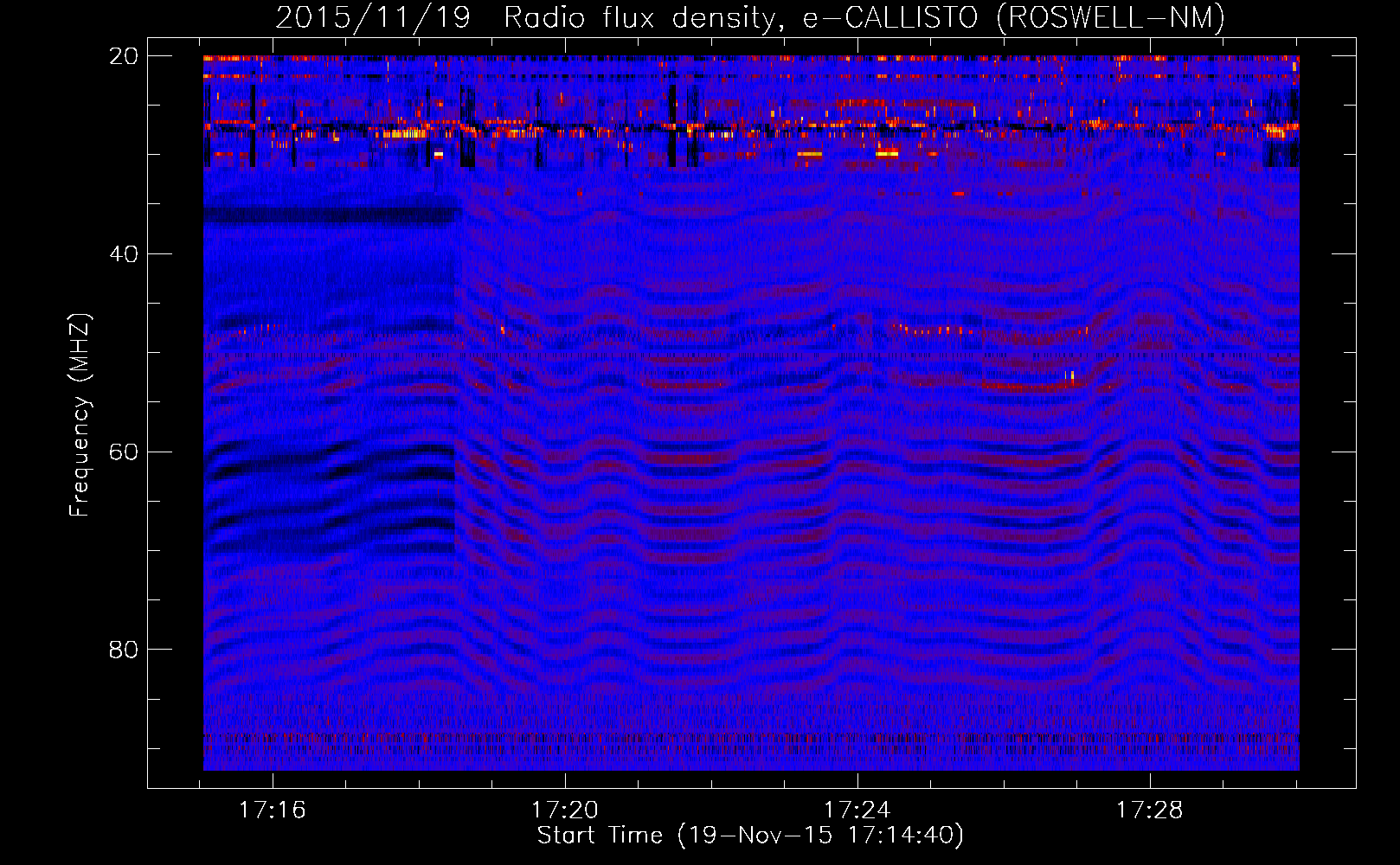Click the 80 frequency tick label
The width and height of the screenshot is (1400, 865).
tap(124, 650)
